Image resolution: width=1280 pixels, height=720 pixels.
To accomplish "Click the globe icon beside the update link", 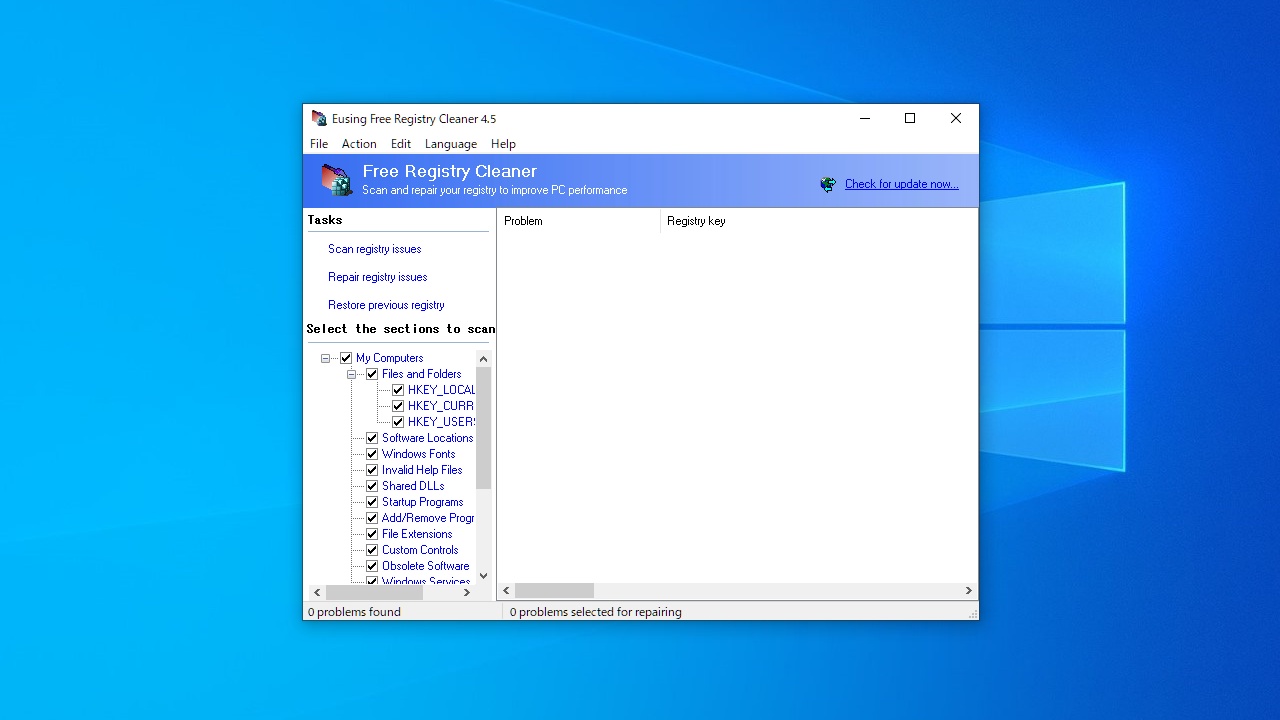I will coord(828,184).
